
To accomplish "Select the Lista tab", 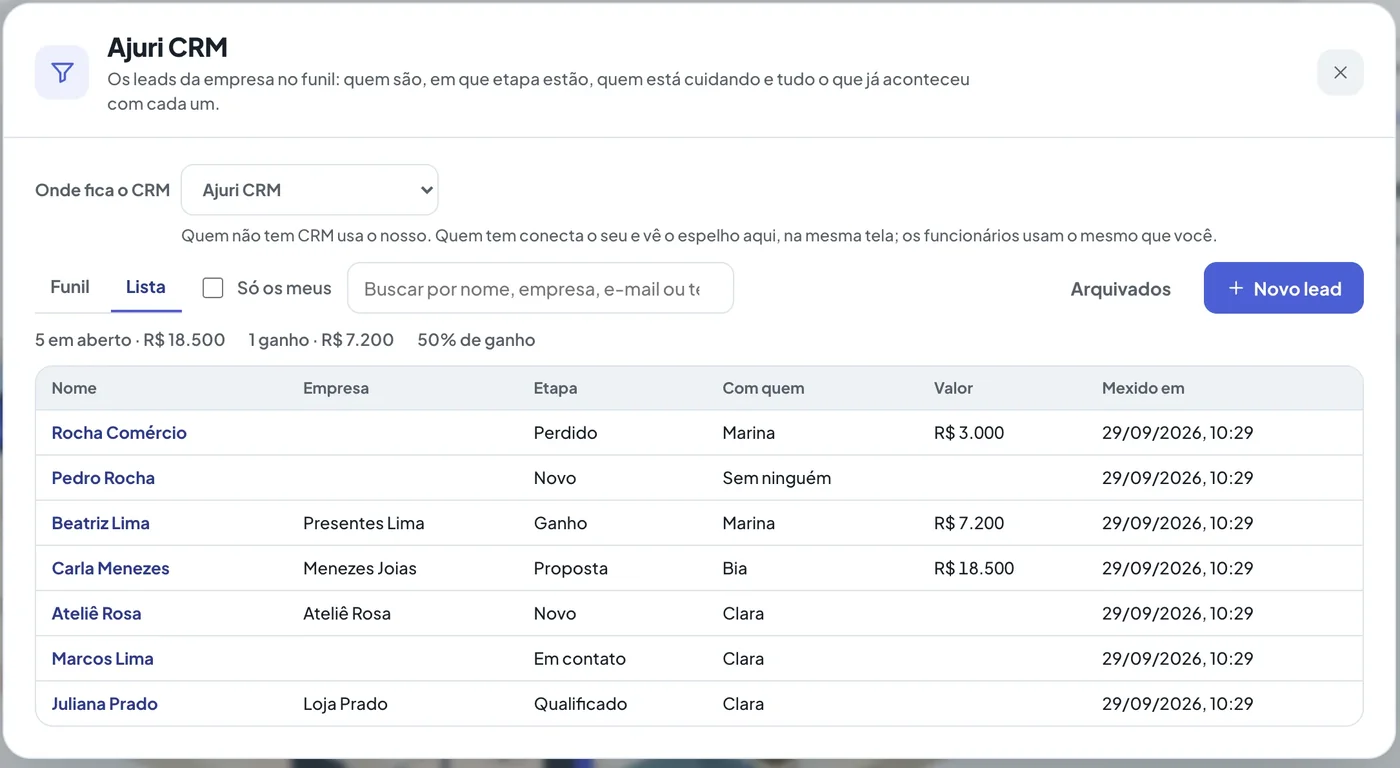I will [146, 287].
